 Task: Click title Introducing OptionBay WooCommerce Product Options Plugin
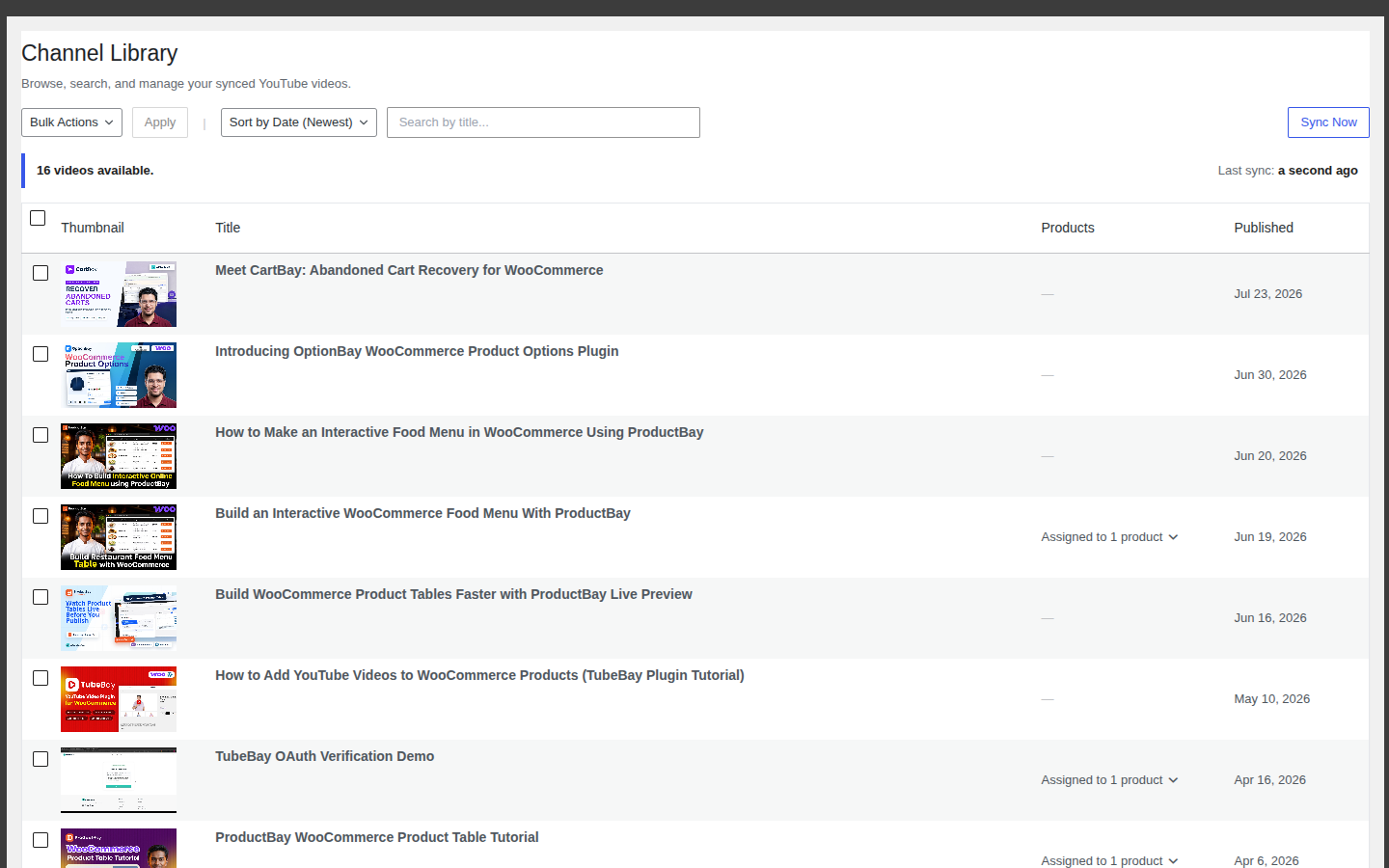click(x=417, y=351)
